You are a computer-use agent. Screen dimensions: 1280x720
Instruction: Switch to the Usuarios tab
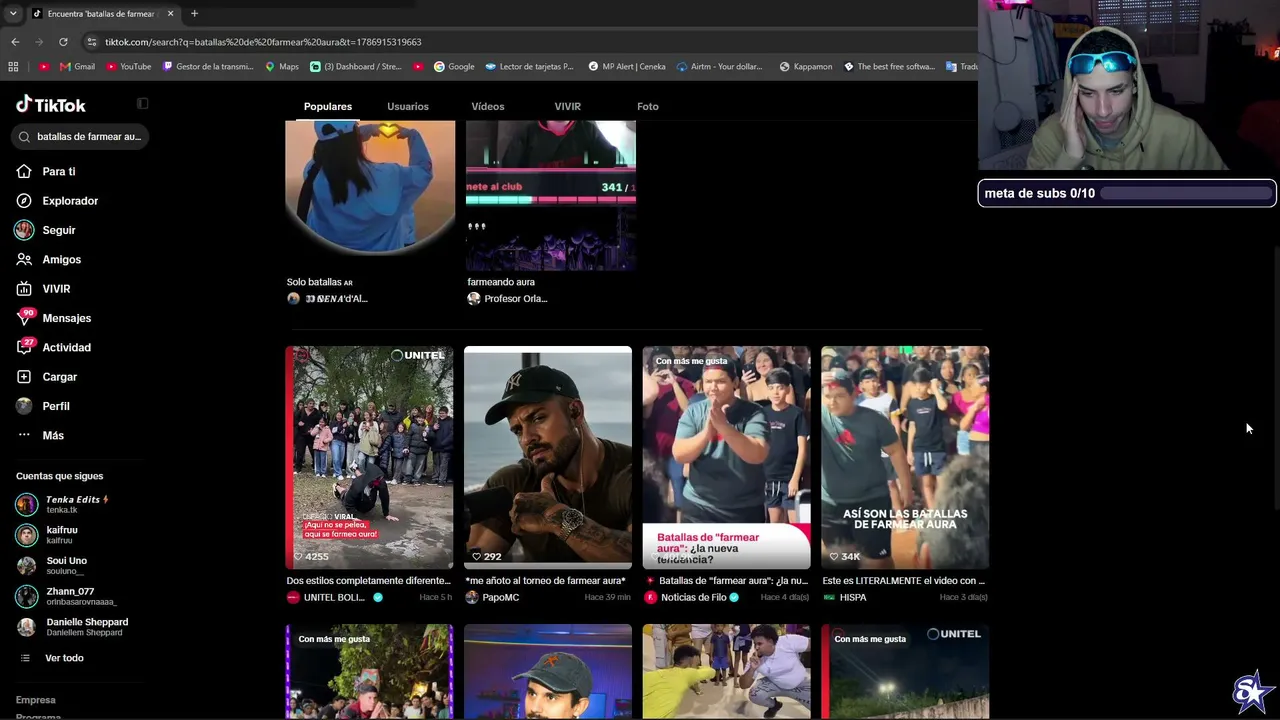[408, 106]
